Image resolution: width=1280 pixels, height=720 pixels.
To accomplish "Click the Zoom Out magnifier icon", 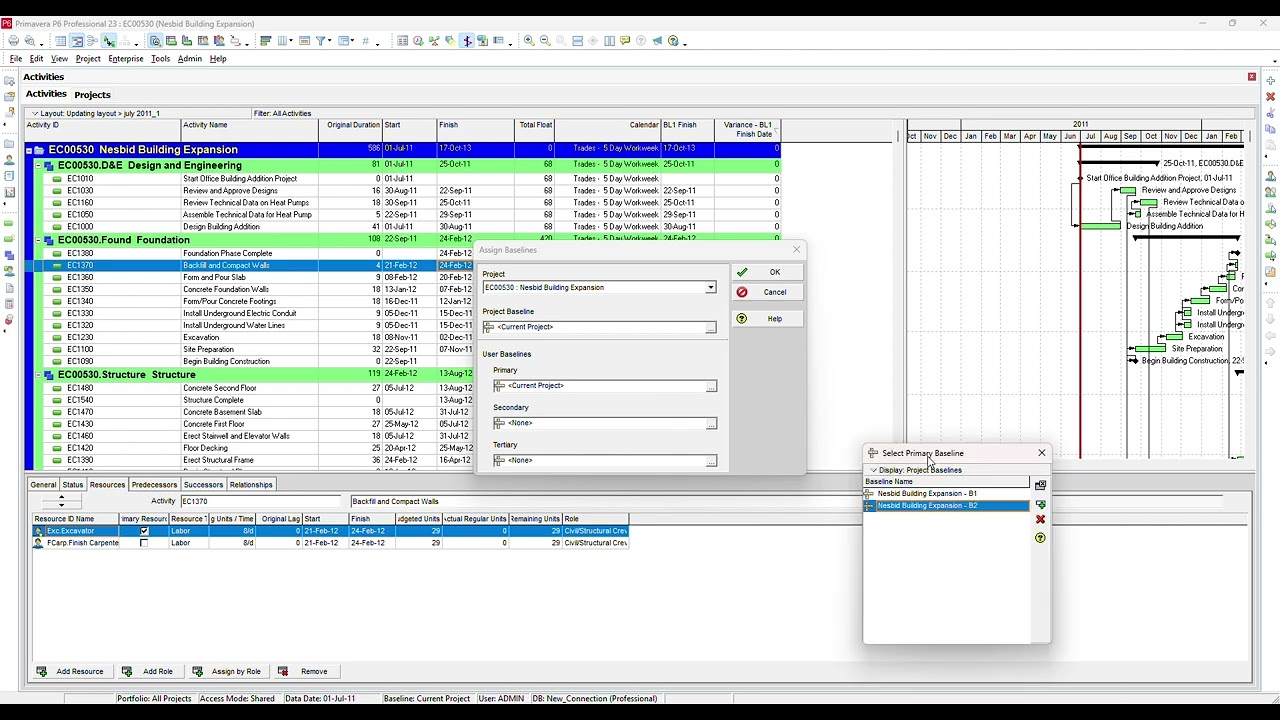I will [x=545, y=41].
